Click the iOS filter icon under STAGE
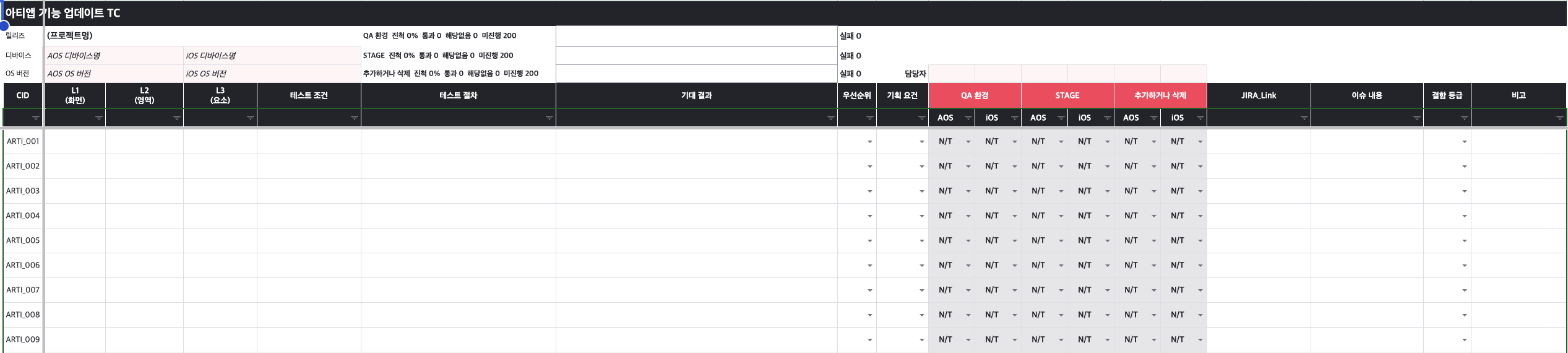The height and width of the screenshot is (353, 1568). click(x=1108, y=118)
